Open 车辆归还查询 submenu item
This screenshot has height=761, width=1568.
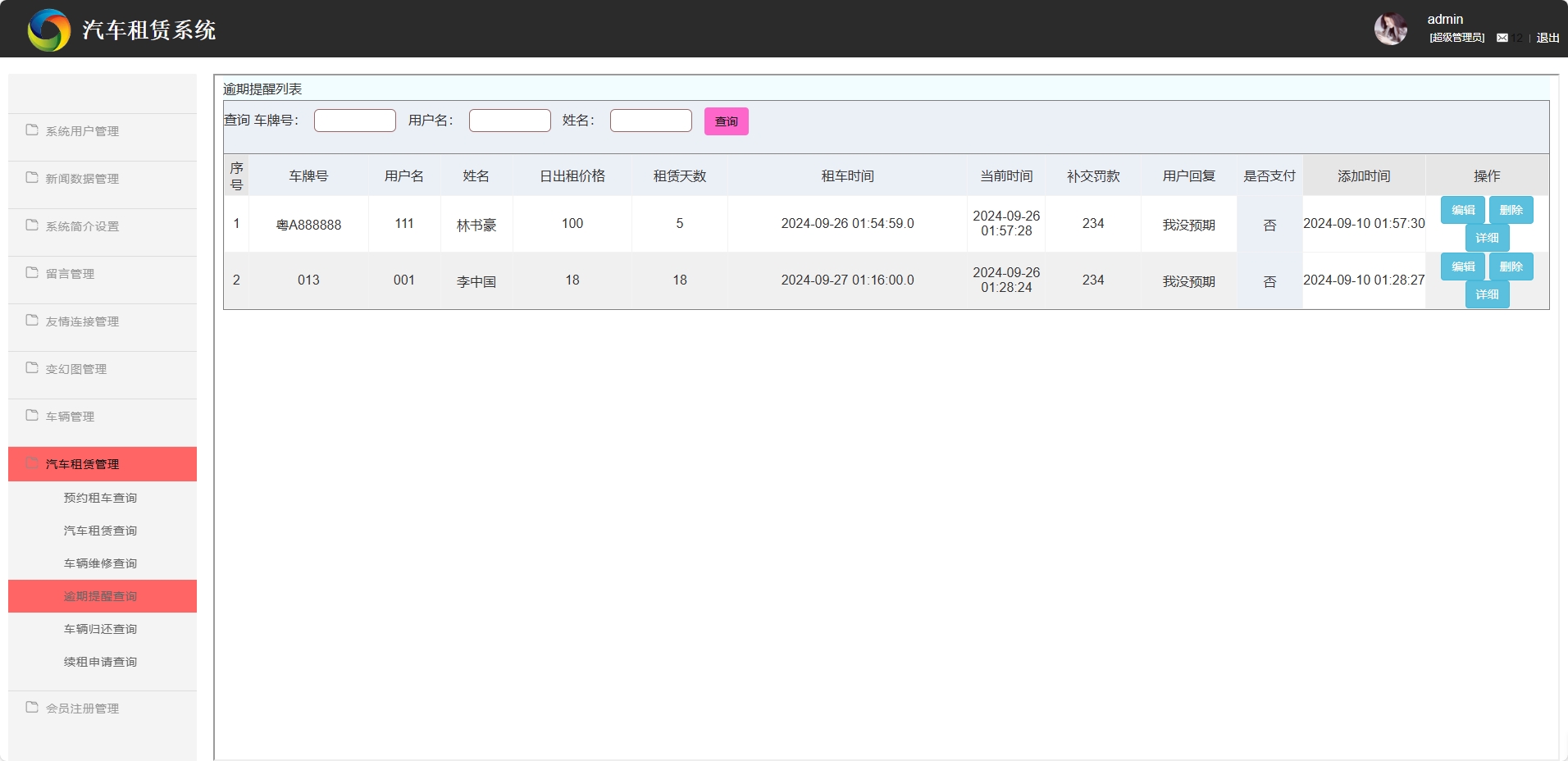click(100, 629)
